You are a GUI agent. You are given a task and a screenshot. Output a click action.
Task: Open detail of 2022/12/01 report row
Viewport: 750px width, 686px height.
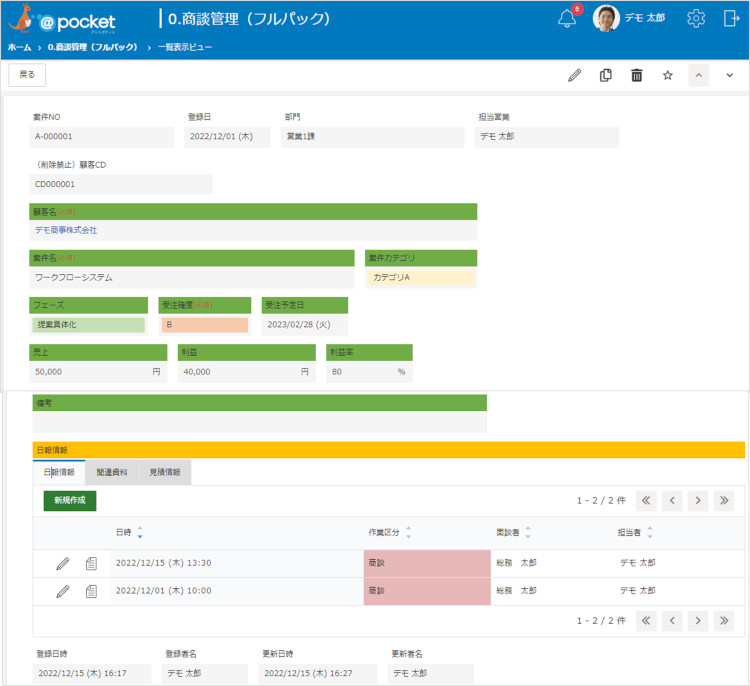[x=91, y=591]
